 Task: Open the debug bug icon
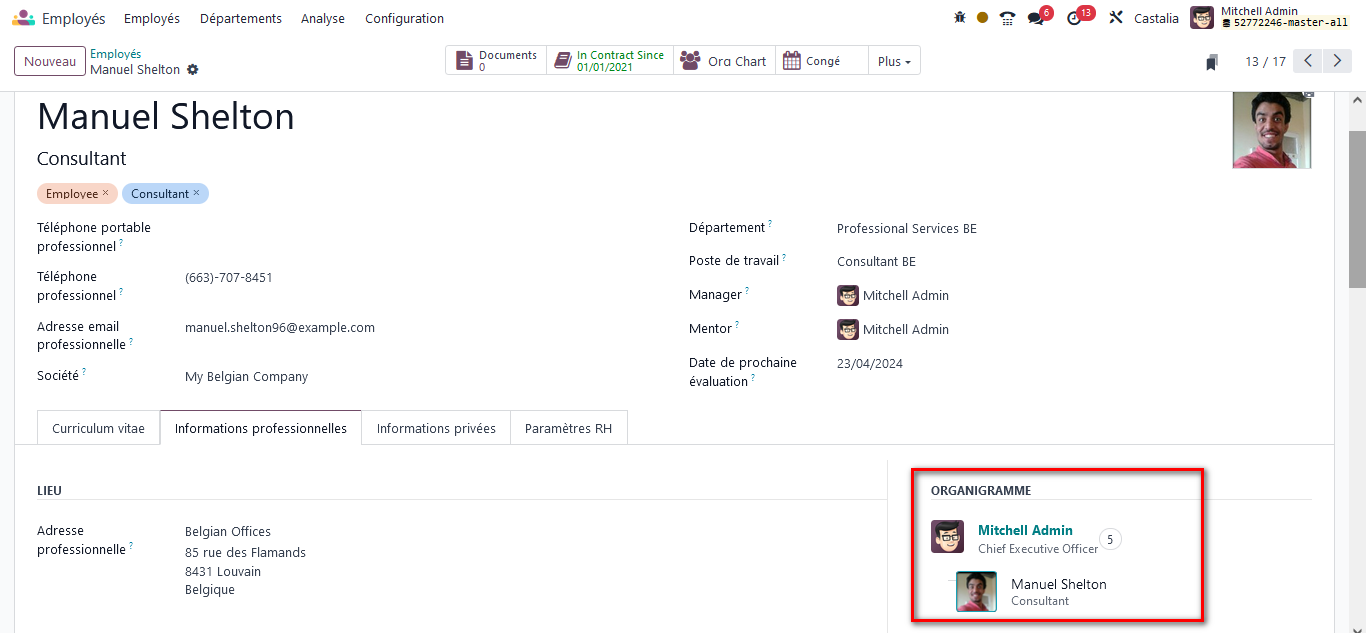pos(959,17)
